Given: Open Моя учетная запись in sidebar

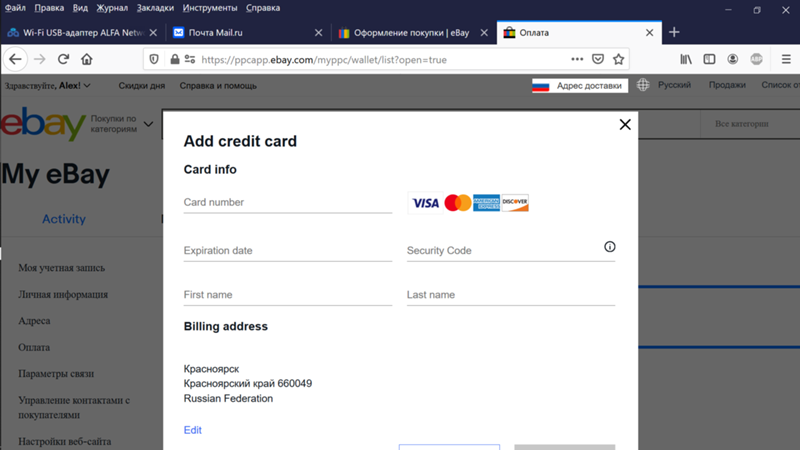Looking at the screenshot, I should click(62, 268).
